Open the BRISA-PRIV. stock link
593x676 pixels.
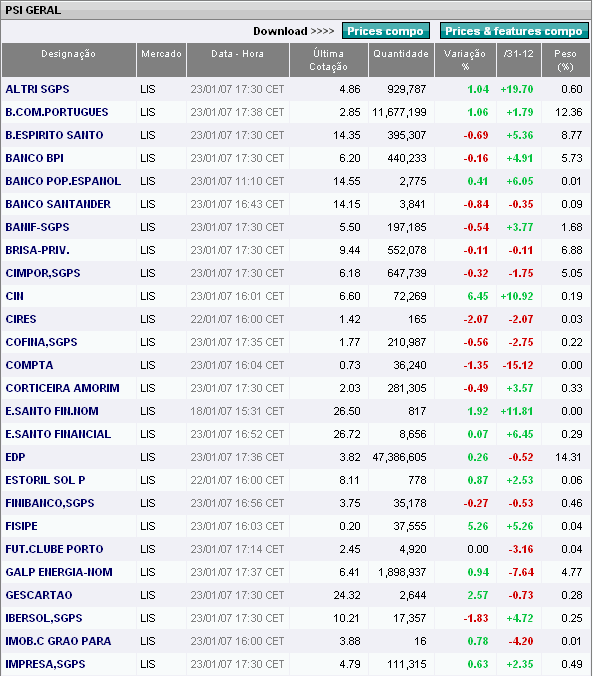click(x=38, y=250)
